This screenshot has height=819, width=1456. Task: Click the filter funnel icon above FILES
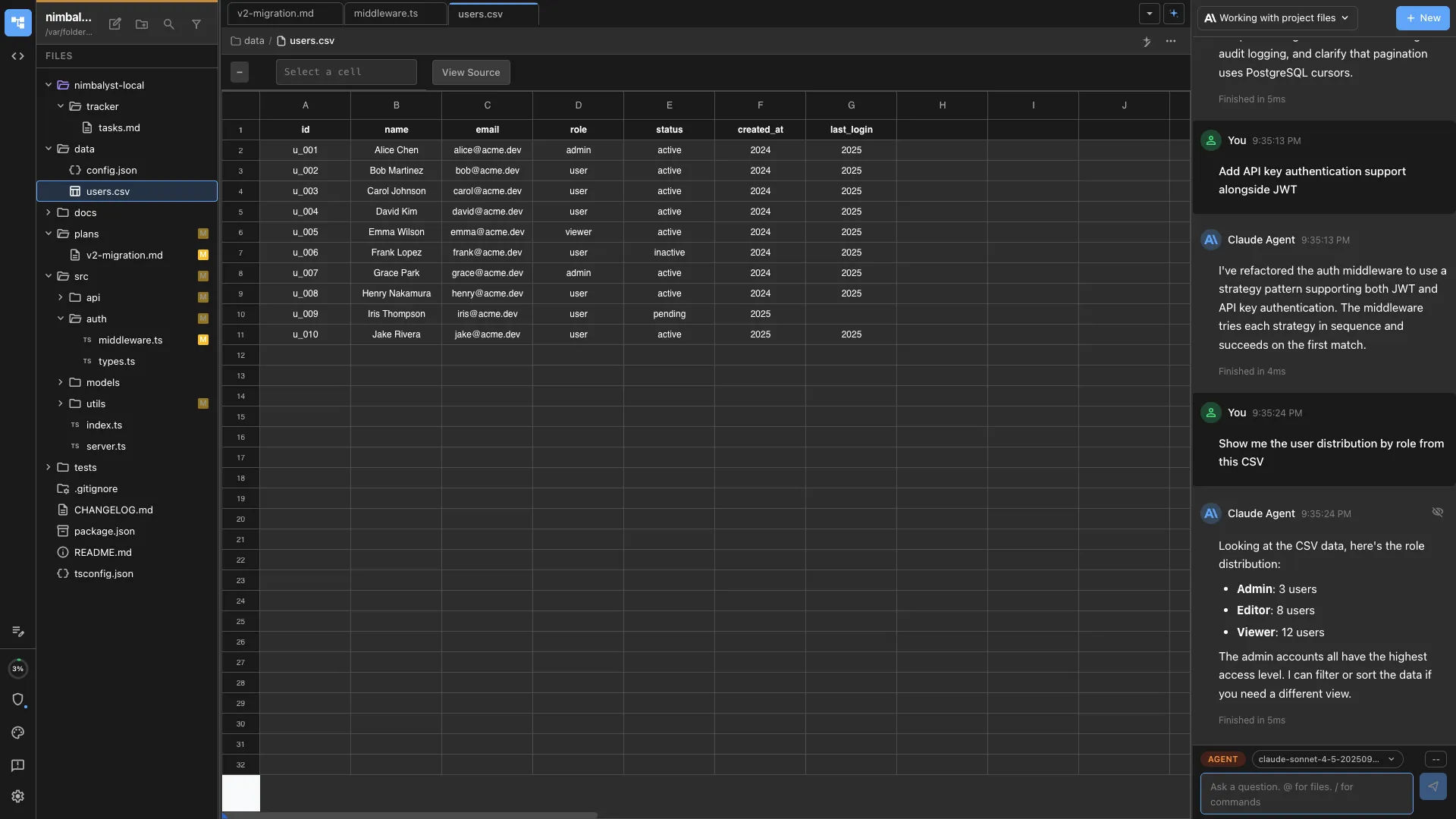(x=196, y=24)
